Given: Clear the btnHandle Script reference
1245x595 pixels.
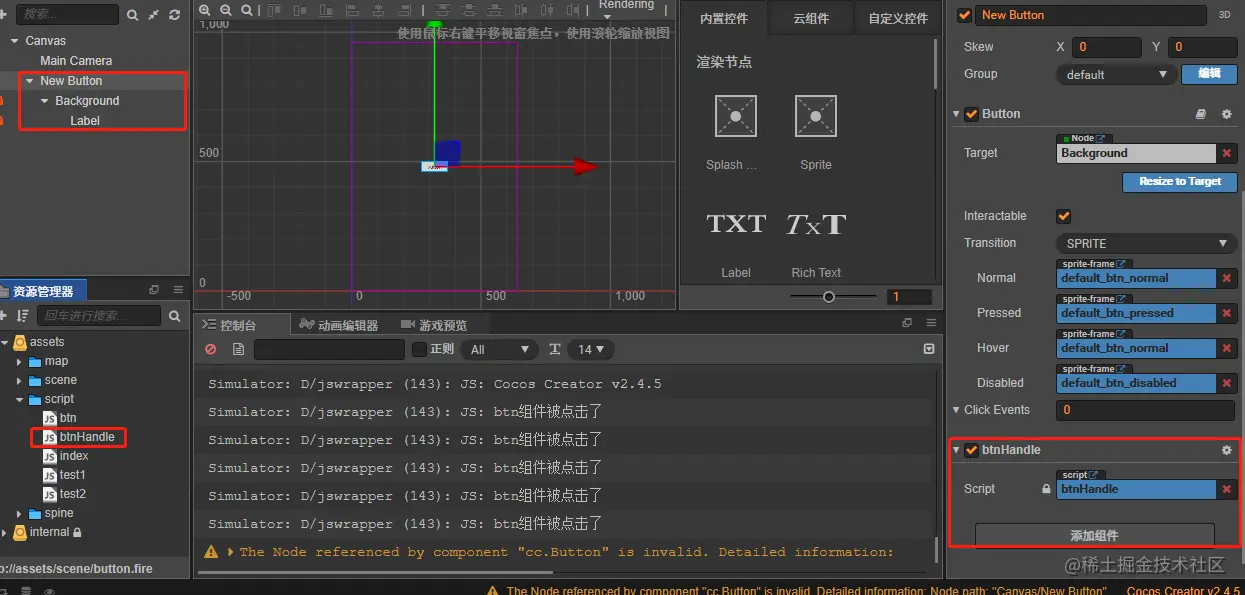Looking at the screenshot, I should pos(1227,489).
